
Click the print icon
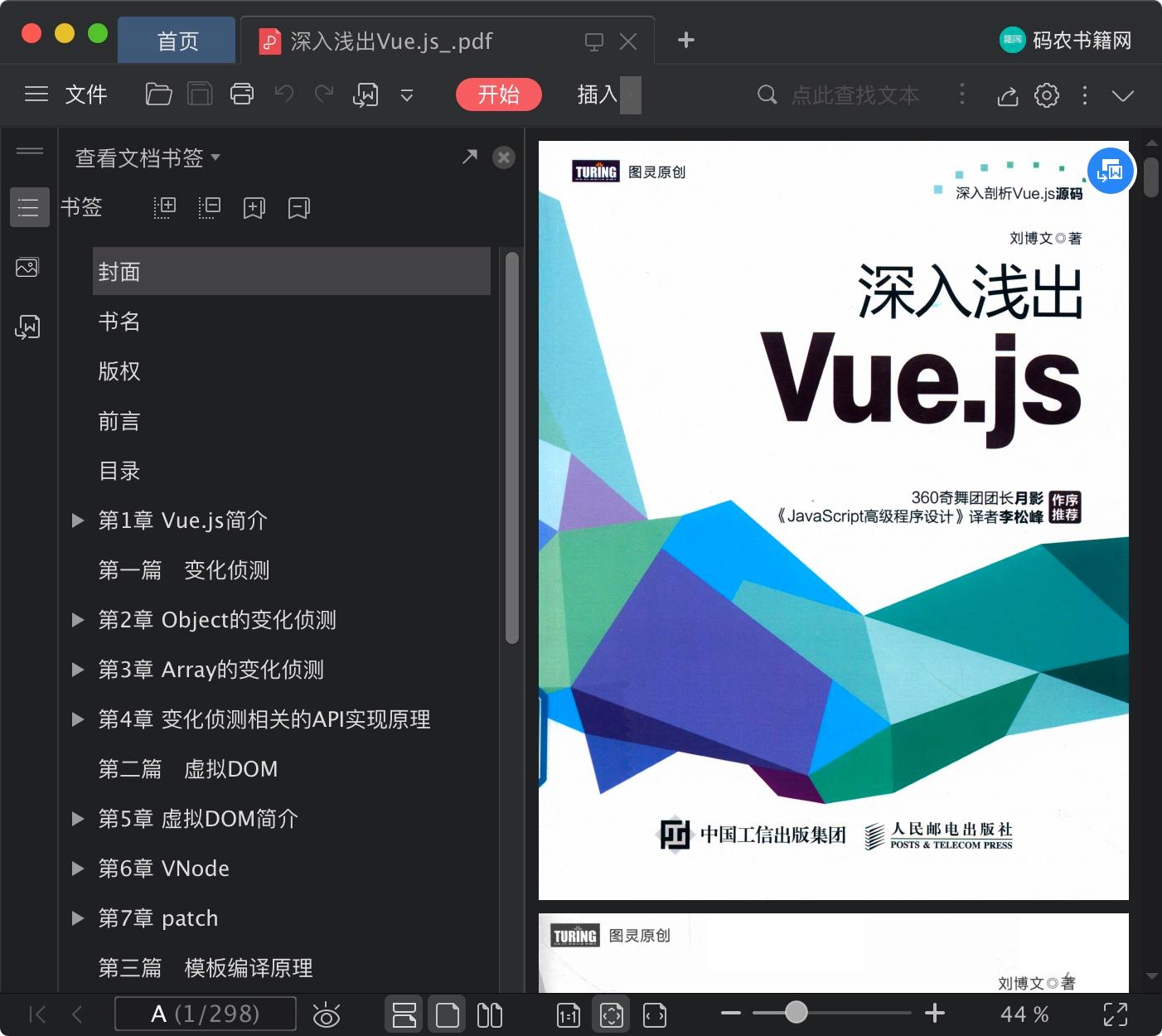pos(242,94)
